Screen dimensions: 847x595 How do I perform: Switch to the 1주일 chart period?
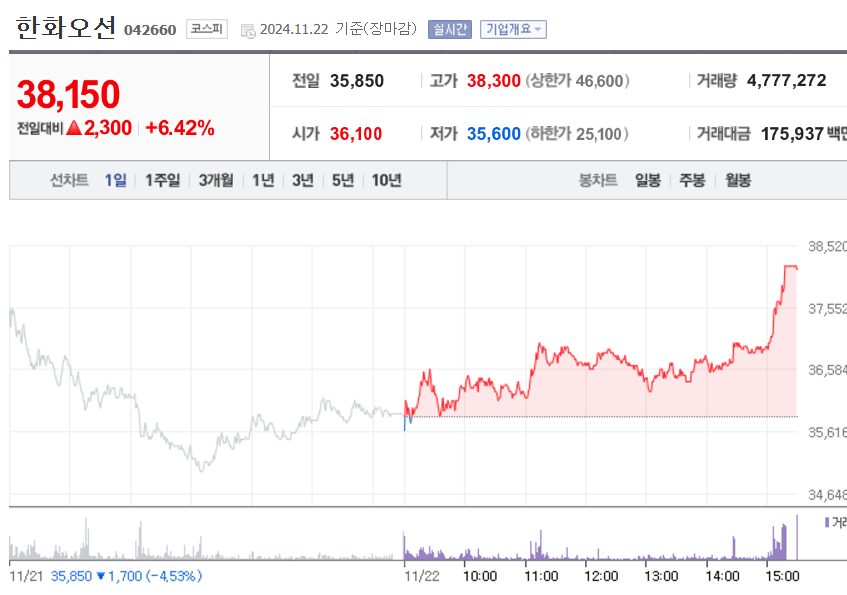tap(162, 180)
